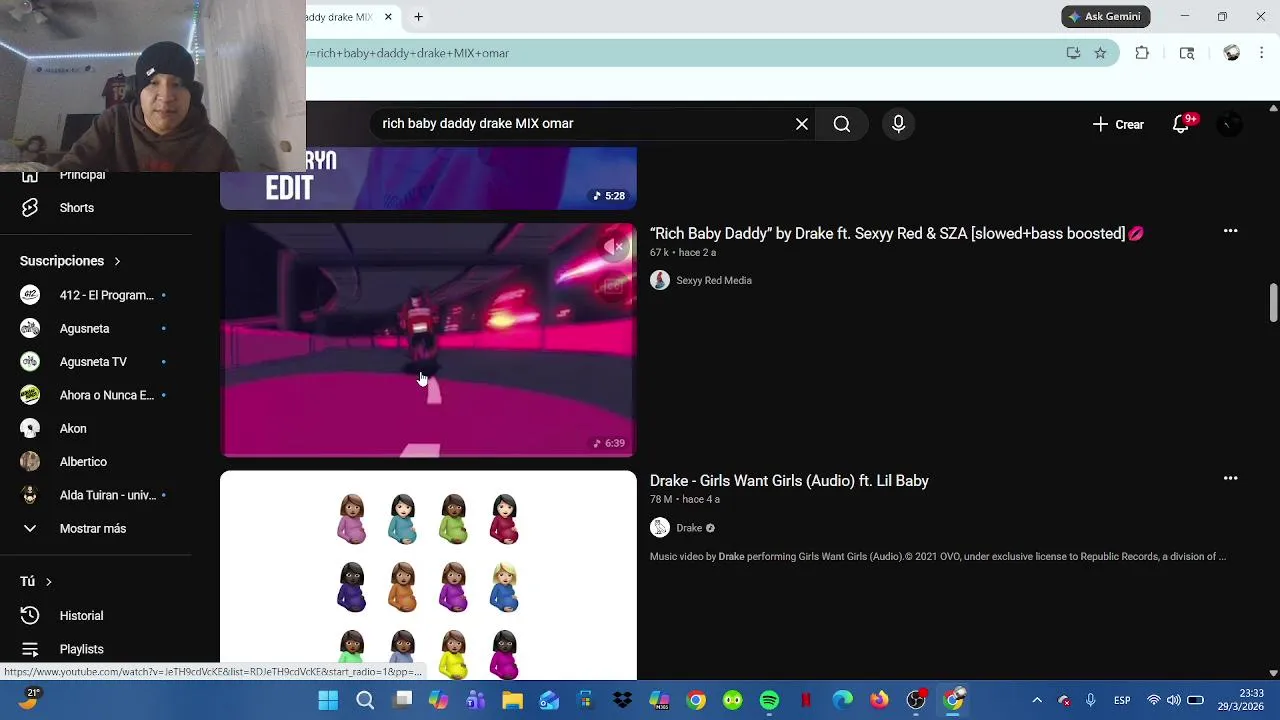This screenshot has height=720, width=1280.
Task: Open Chrome profile avatar
Action: [1232, 53]
